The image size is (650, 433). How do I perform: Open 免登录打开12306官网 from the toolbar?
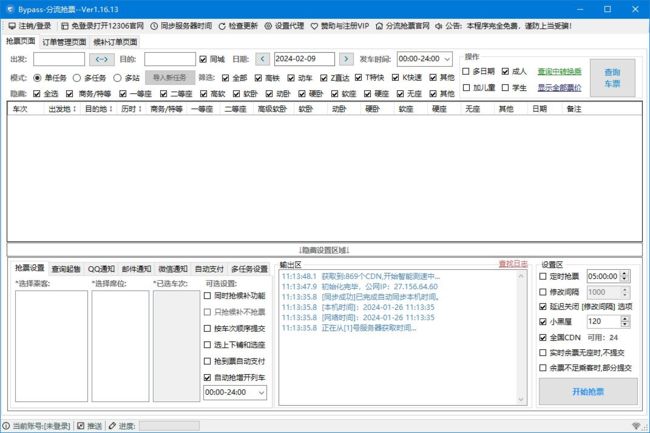(102, 26)
